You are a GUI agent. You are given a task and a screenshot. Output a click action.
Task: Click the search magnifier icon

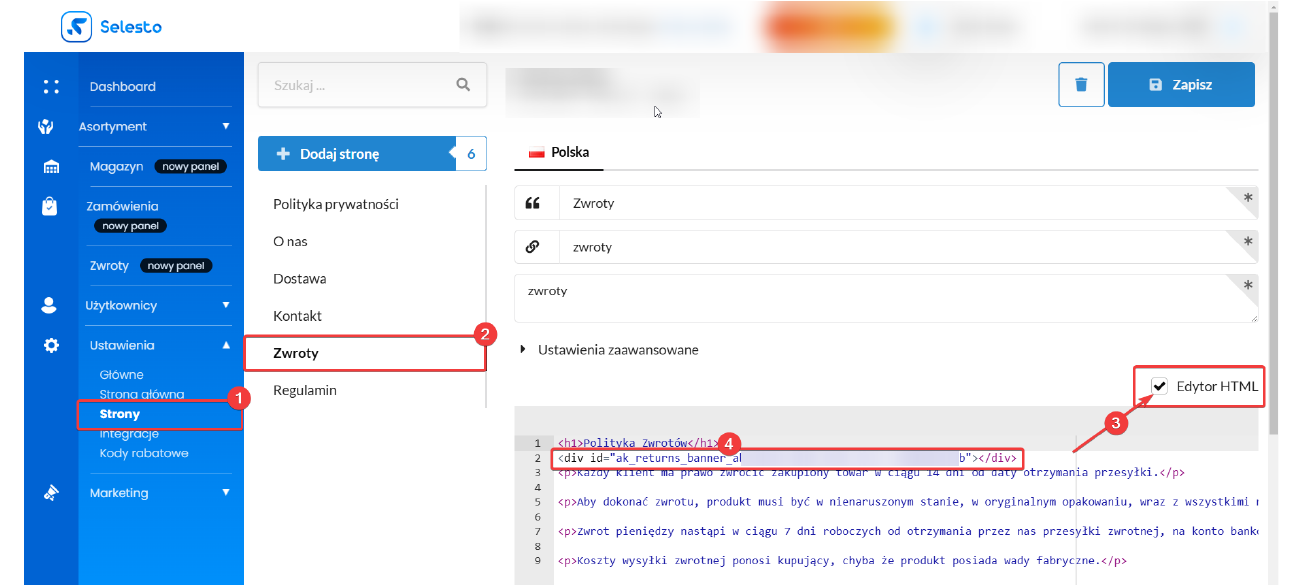463,85
